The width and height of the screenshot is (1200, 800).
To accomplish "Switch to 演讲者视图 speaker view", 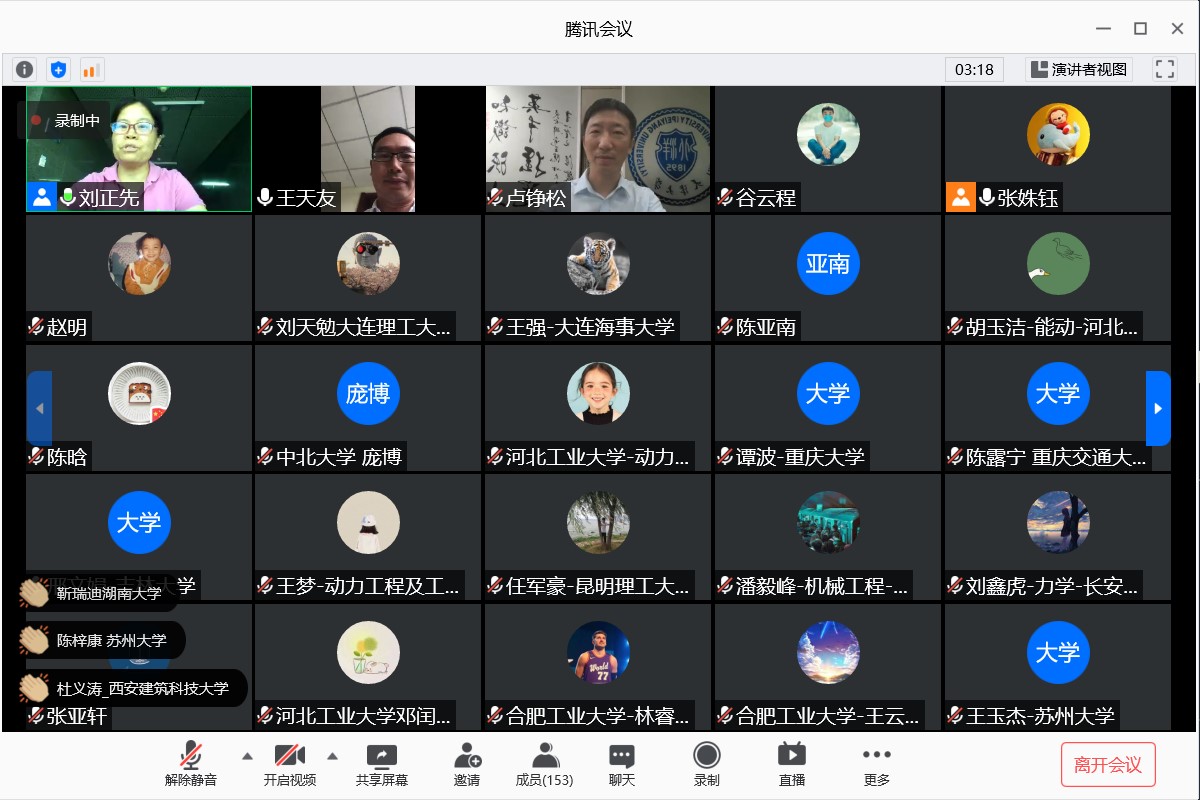I will [x=1079, y=69].
